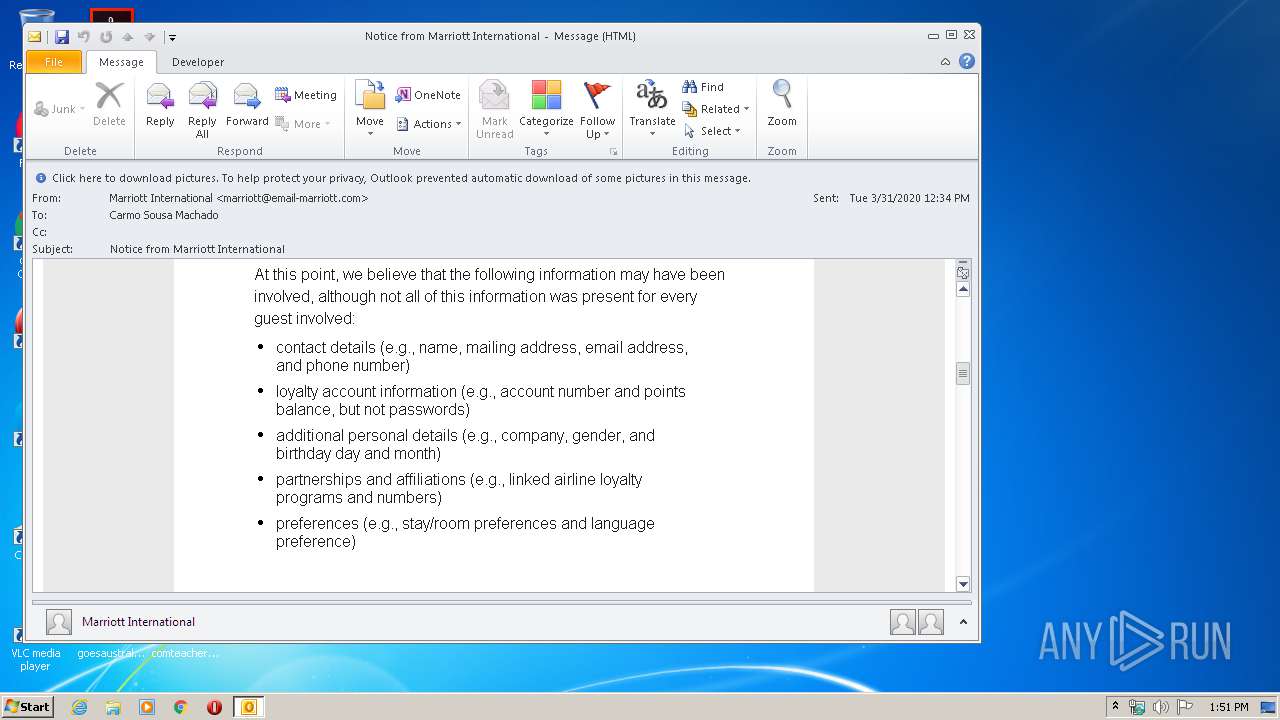
Task: Click the Start button
Action: coord(28,707)
